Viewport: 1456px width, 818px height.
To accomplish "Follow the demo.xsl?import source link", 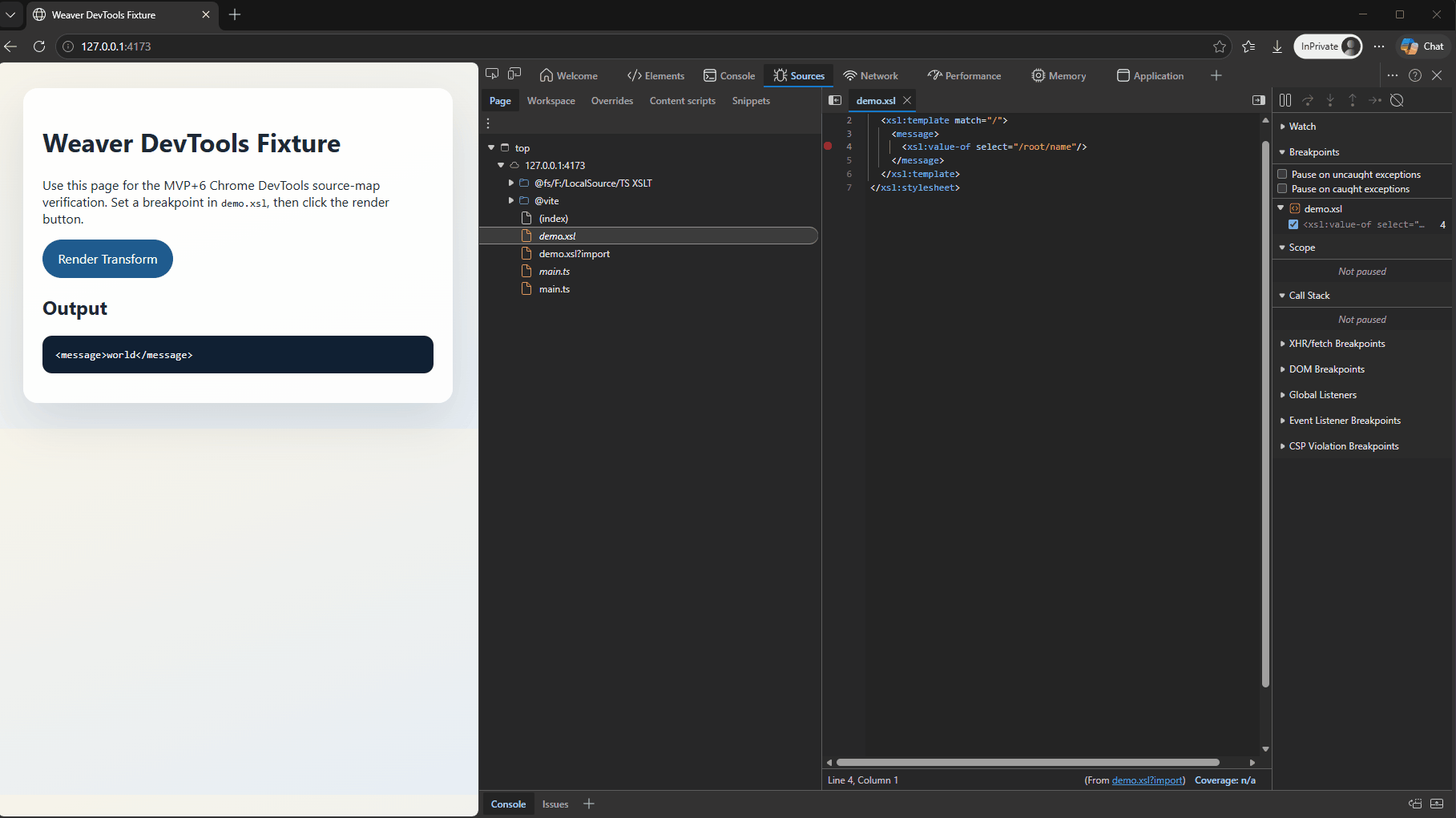I will [x=1147, y=780].
